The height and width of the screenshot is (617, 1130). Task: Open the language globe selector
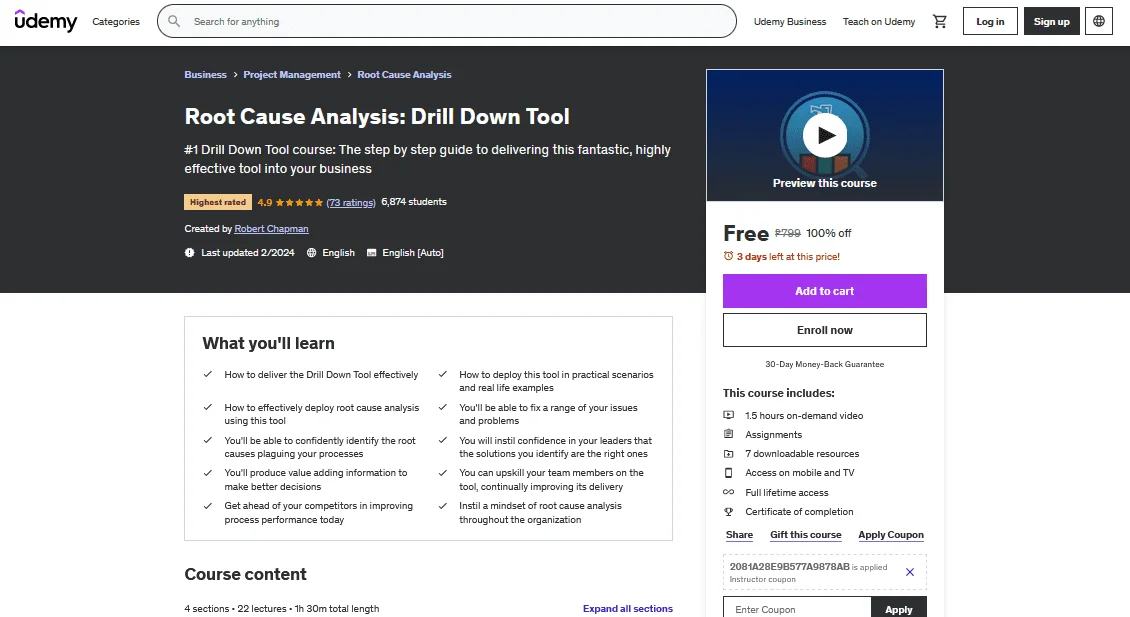pyautogui.click(x=1099, y=22)
